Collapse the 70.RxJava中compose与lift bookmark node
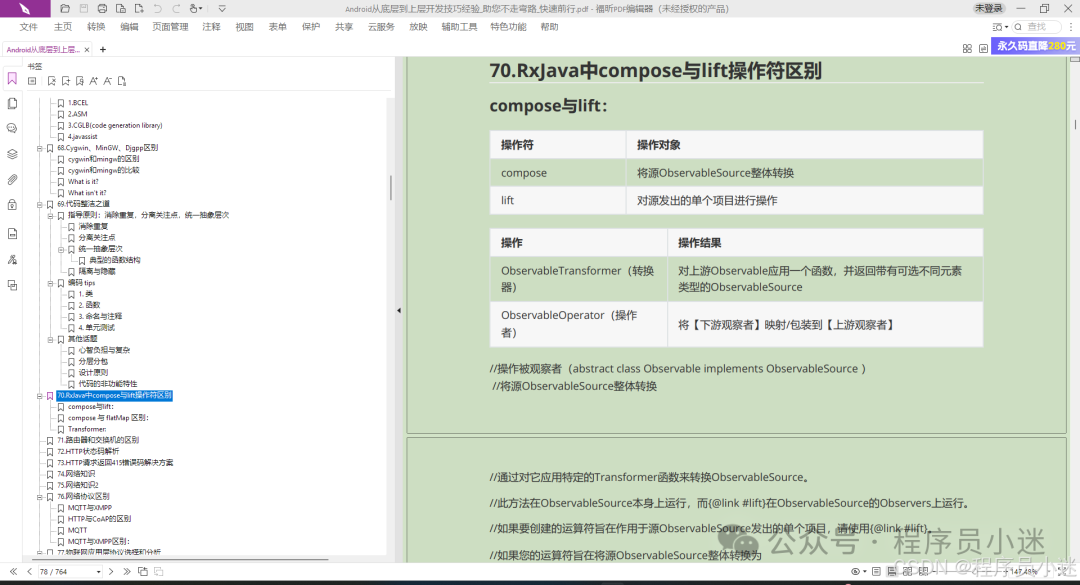The width and height of the screenshot is (1080, 585). click(40, 396)
